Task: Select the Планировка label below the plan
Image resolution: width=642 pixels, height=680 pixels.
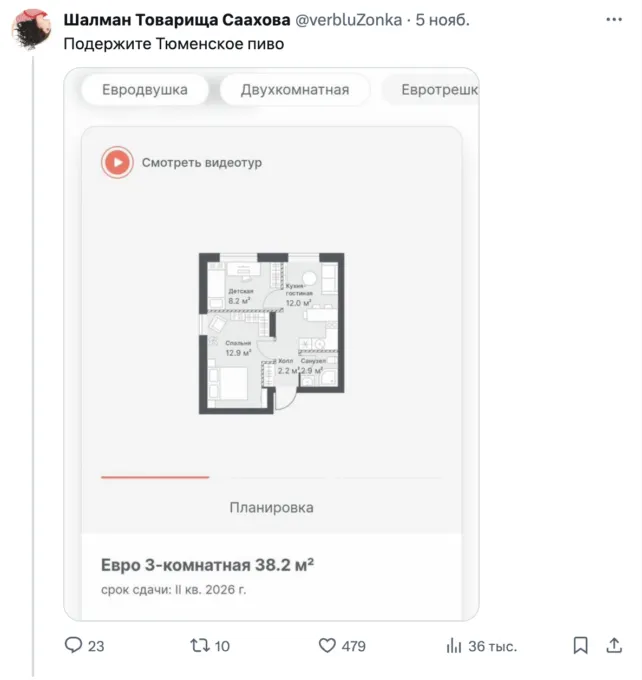Action: [x=271, y=507]
